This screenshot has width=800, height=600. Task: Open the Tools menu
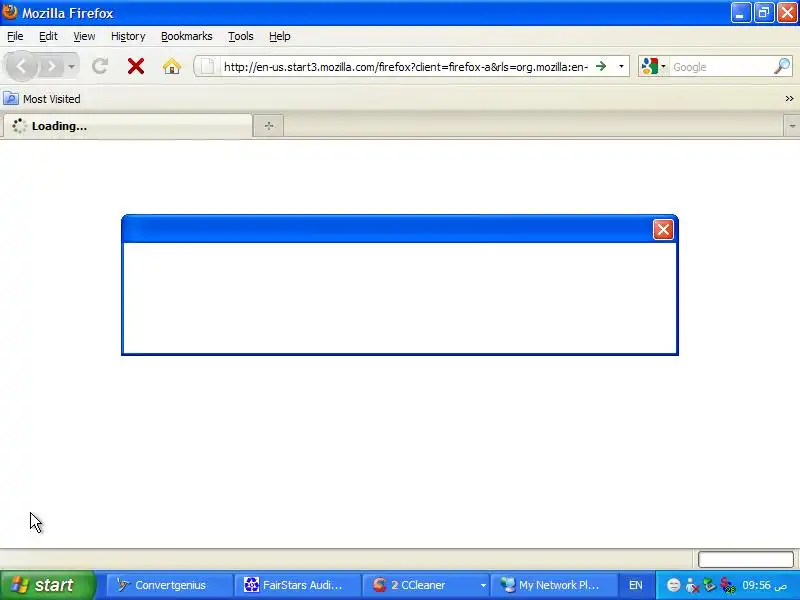[x=241, y=36]
